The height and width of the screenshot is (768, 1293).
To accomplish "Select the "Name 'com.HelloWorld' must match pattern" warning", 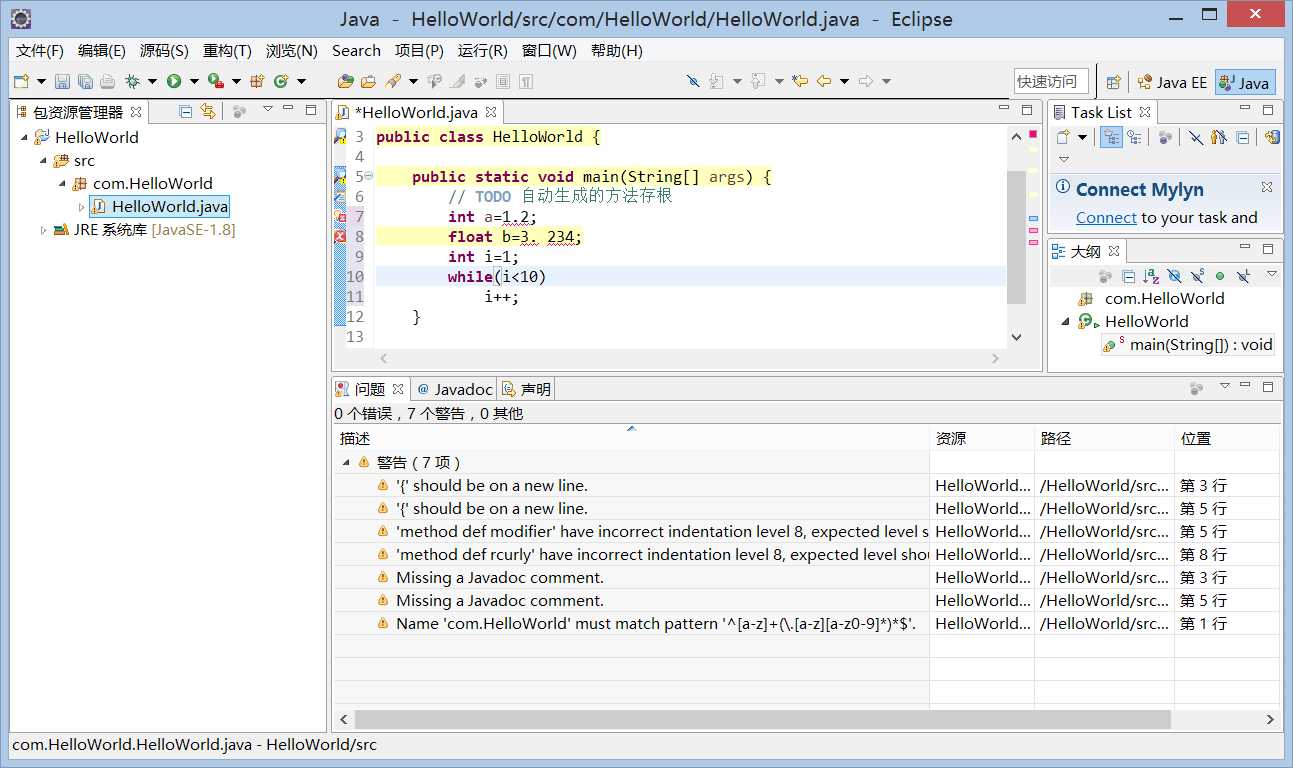I will pos(656,623).
